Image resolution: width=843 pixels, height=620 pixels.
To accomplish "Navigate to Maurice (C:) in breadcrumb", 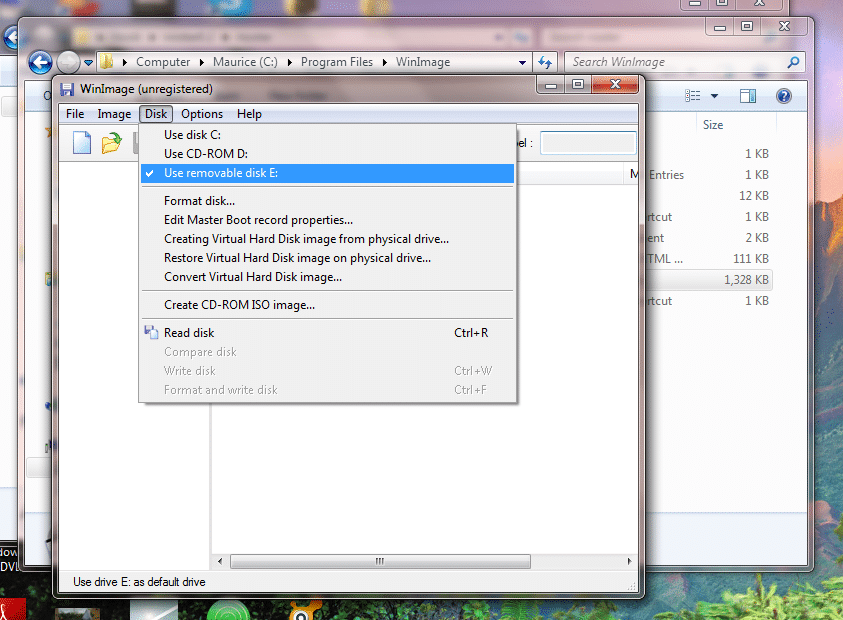I will tap(245, 62).
